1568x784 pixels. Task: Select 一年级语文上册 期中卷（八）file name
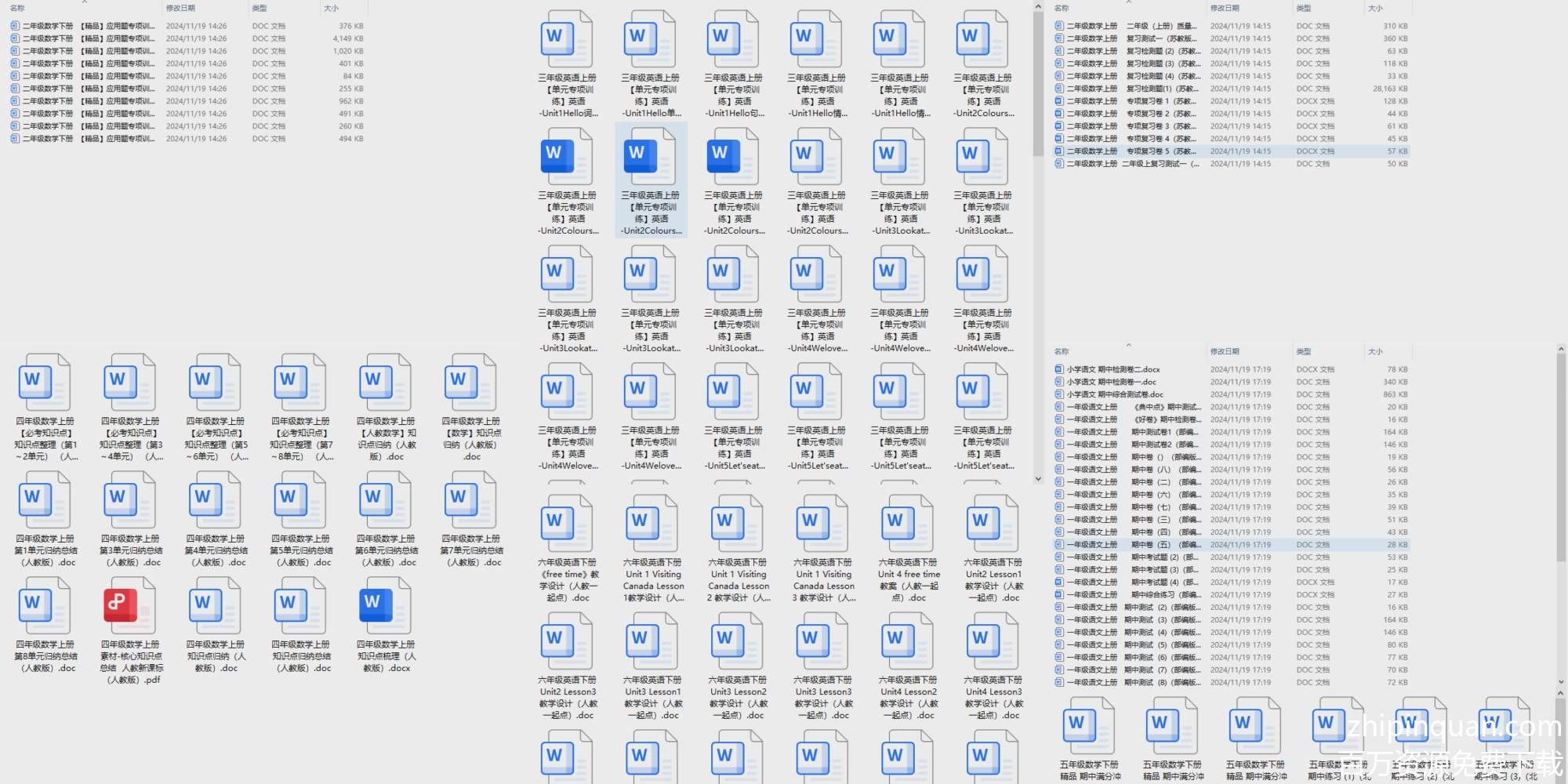pos(1134,470)
